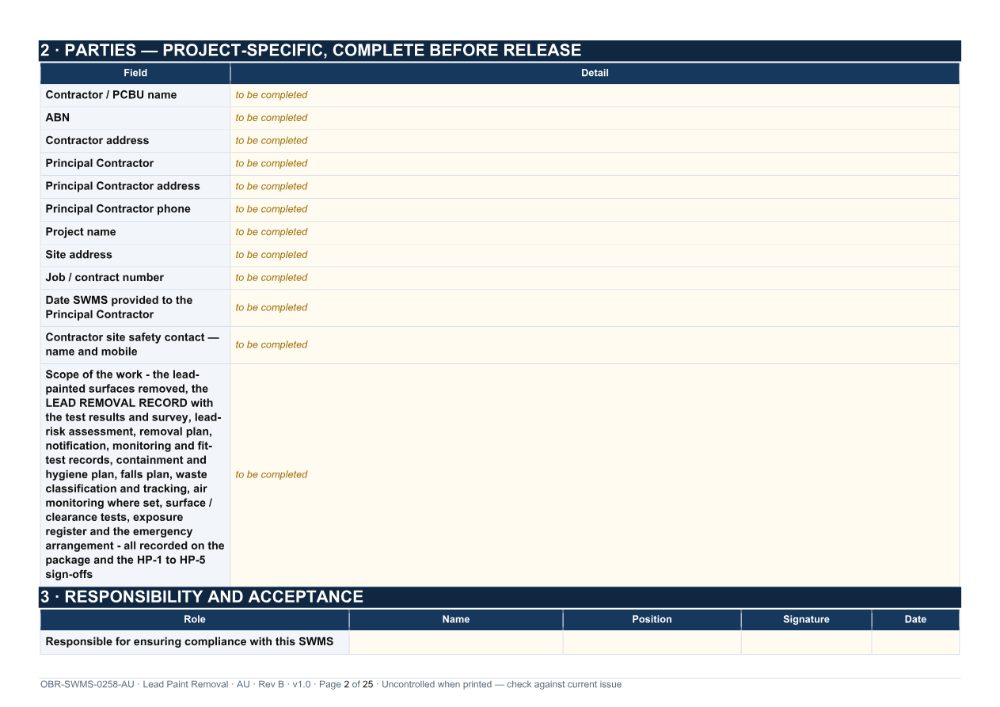Click the 'Position' column header
The height and width of the screenshot is (707, 1000).
click(652, 619)
